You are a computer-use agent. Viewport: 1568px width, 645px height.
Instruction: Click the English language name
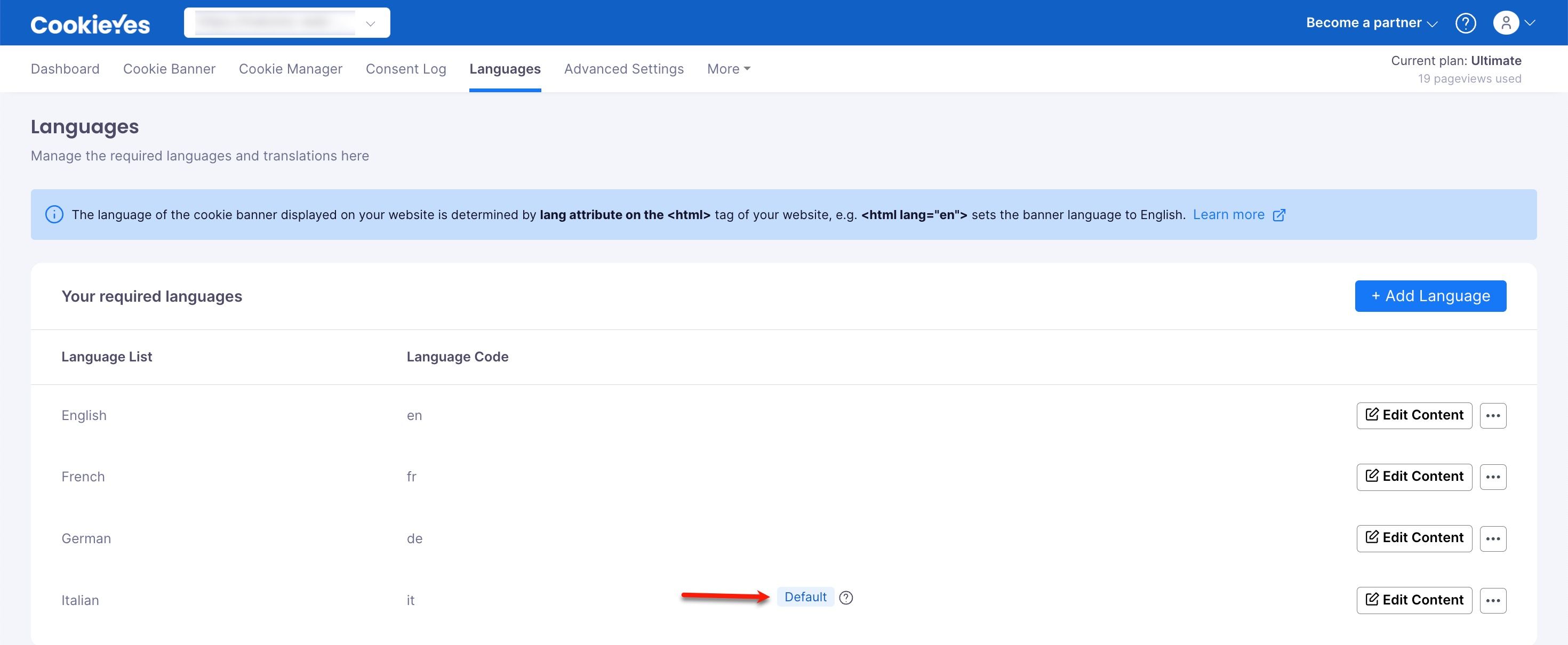84,416
